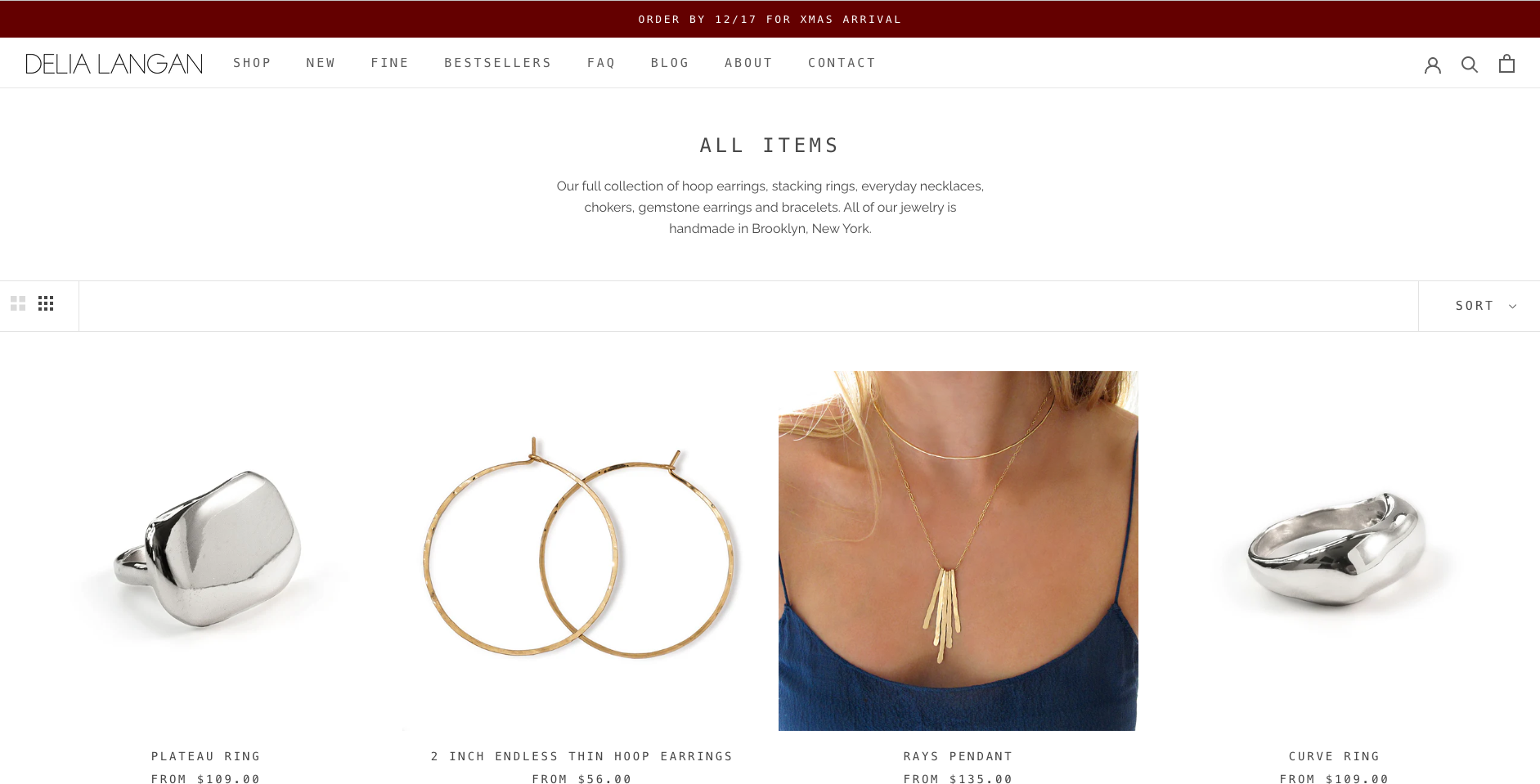The image size is (1540, 784).
Task: Go to the Contact page
Action: click(842, 63)
